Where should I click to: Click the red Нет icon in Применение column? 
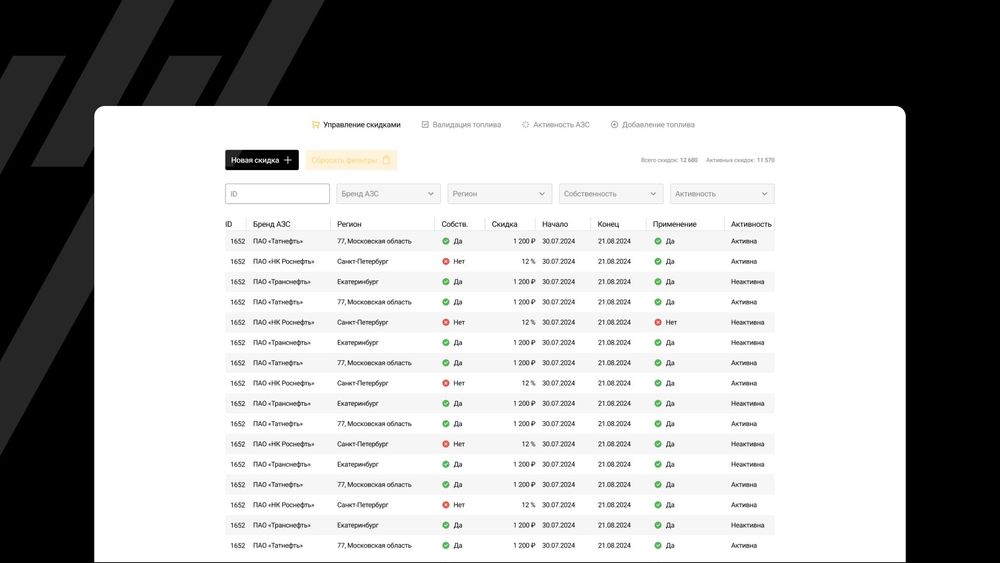(658, 322)
